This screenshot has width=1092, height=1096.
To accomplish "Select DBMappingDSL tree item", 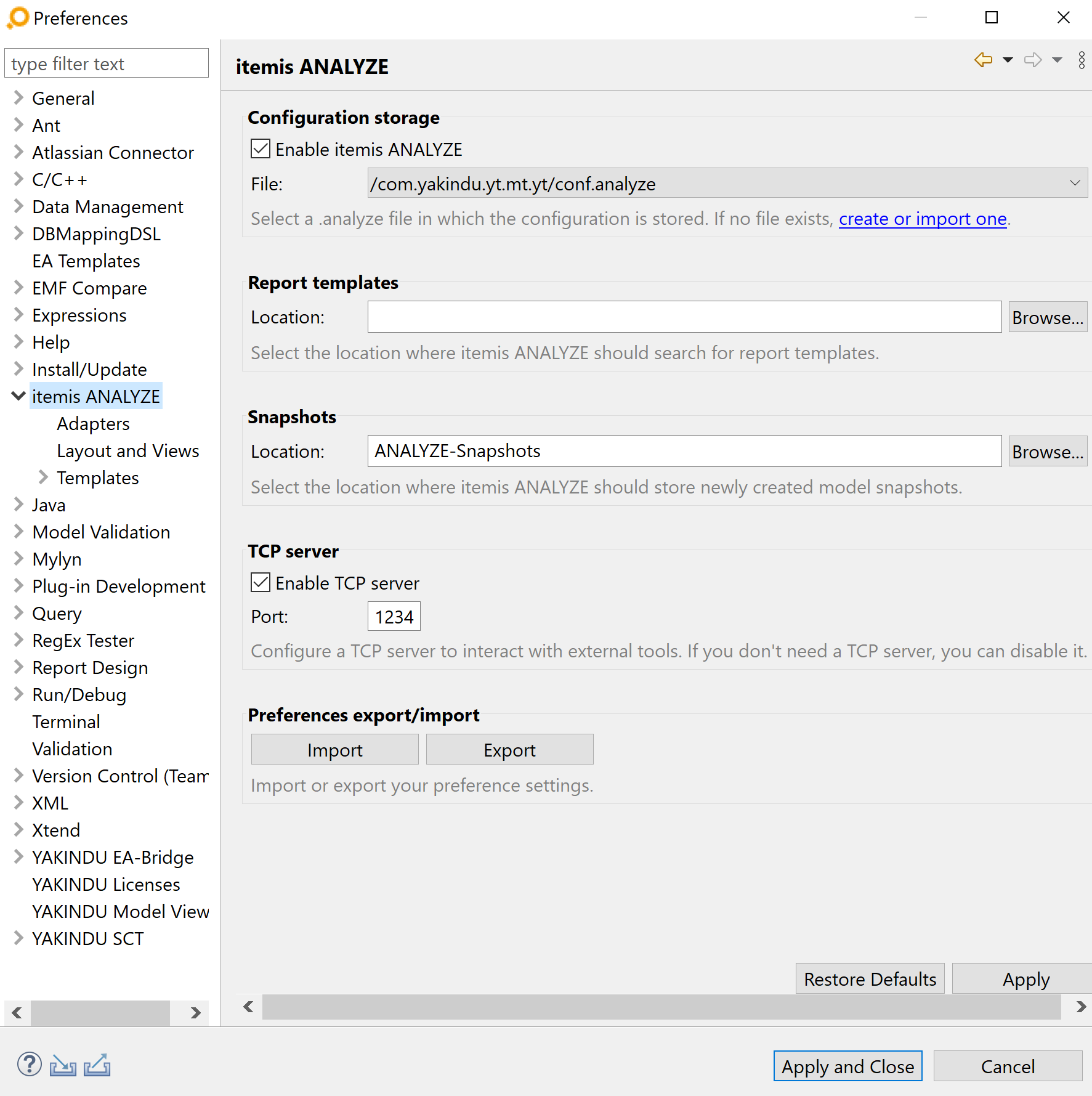I will point(97,234).
